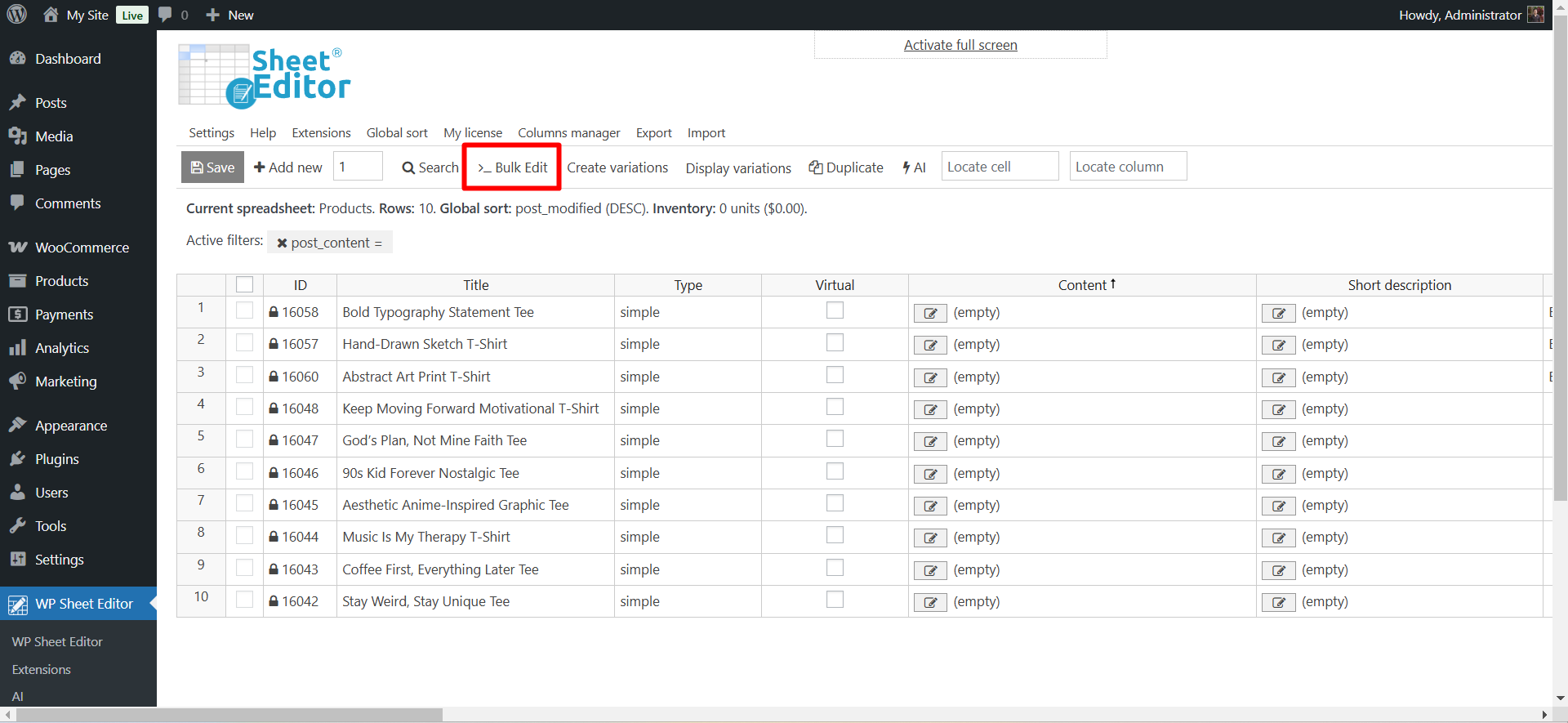The width and height of the screenshot is (1568, 723).
Task: Click the Tools wrench icon
Action: click(x=17, y=526)
